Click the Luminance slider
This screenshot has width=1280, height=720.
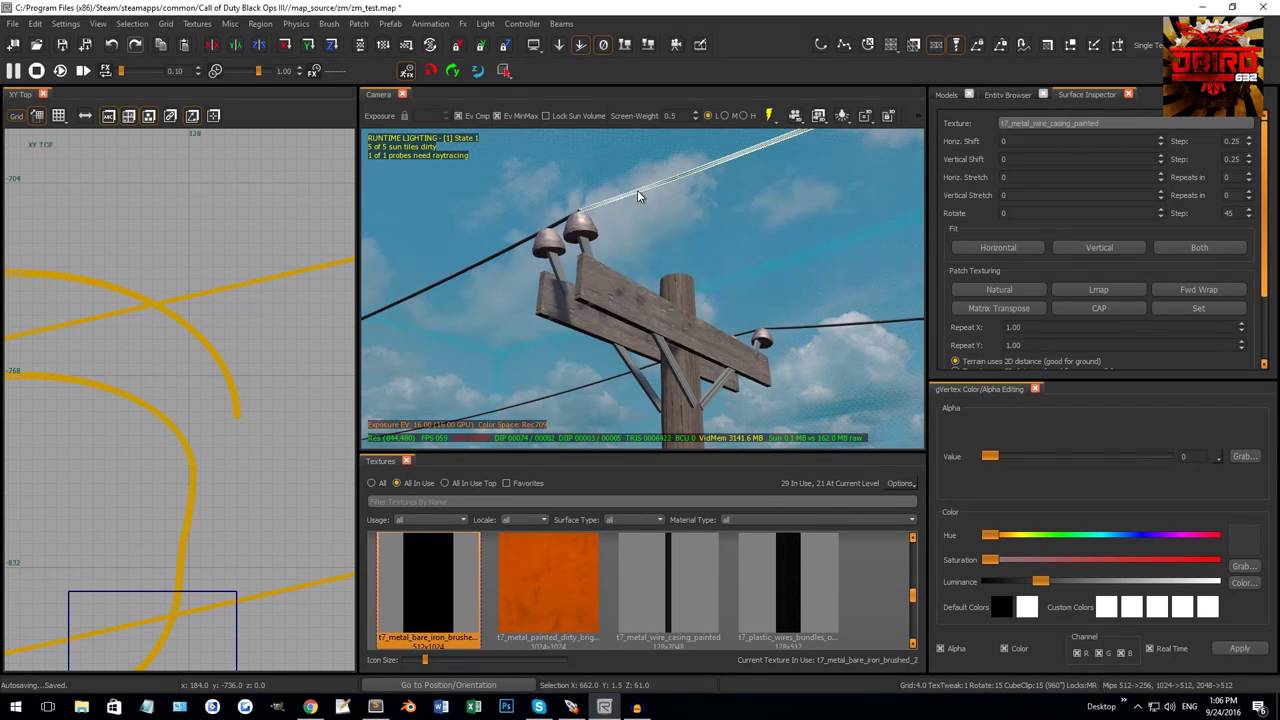(1101, 581)
